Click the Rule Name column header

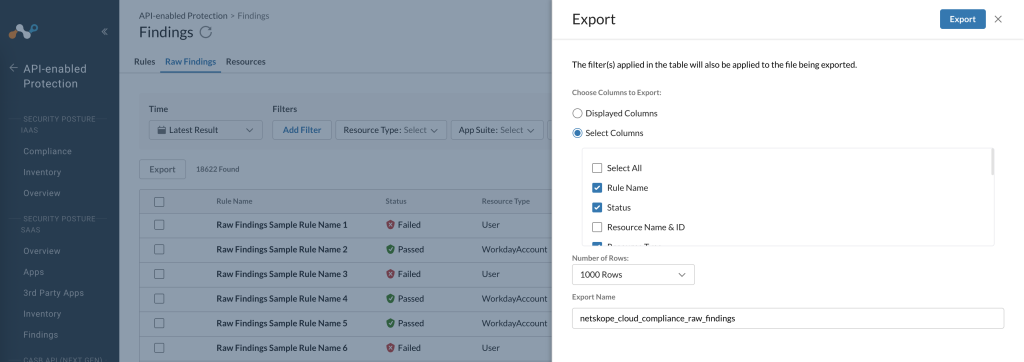[x=234, y=201]
